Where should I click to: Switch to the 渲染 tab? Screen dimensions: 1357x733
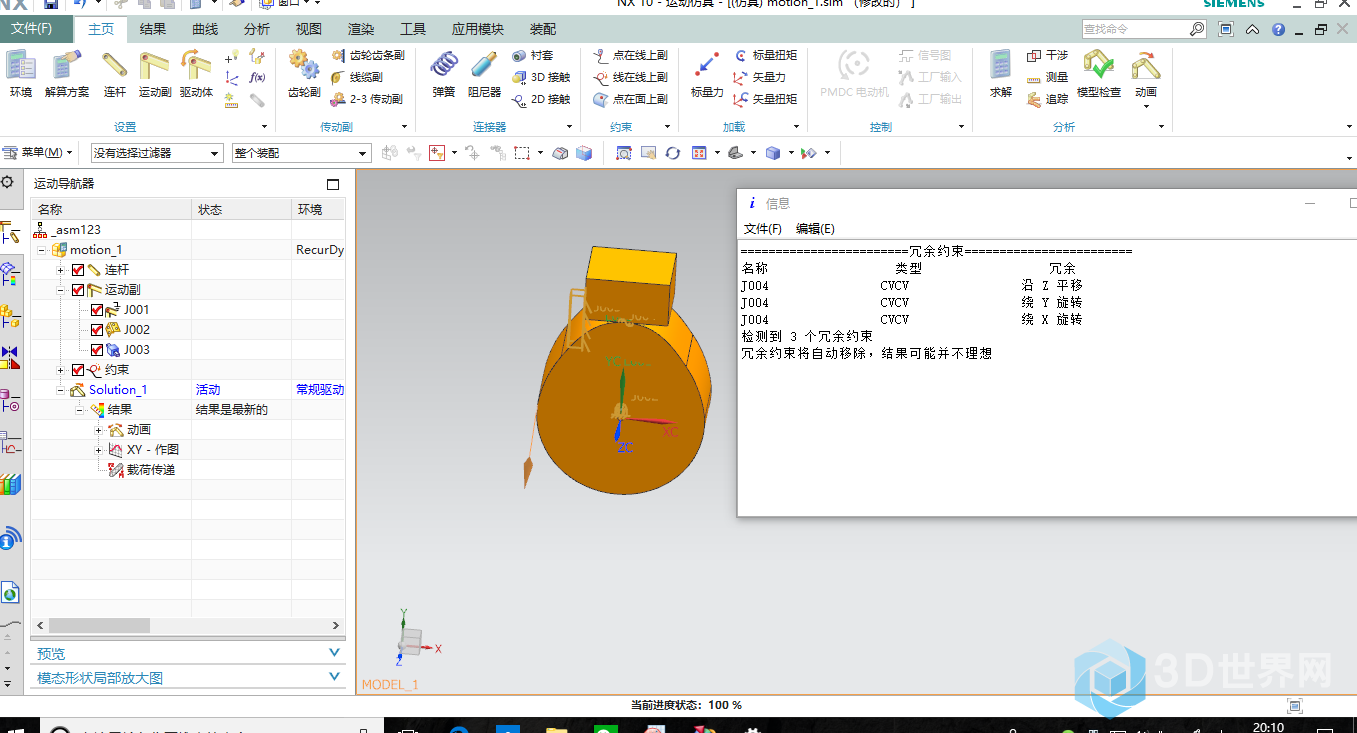coord(361,29)
